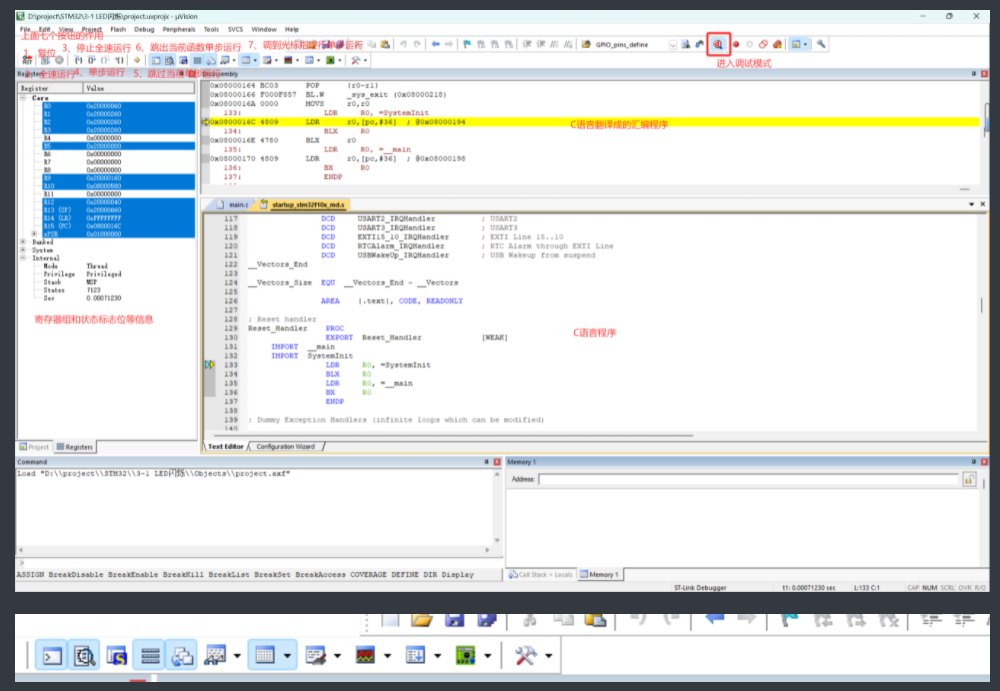Click Reset_Handler PROC on line 129
This screenshot has height=691, width=1000.
click(x=296, y=329)
